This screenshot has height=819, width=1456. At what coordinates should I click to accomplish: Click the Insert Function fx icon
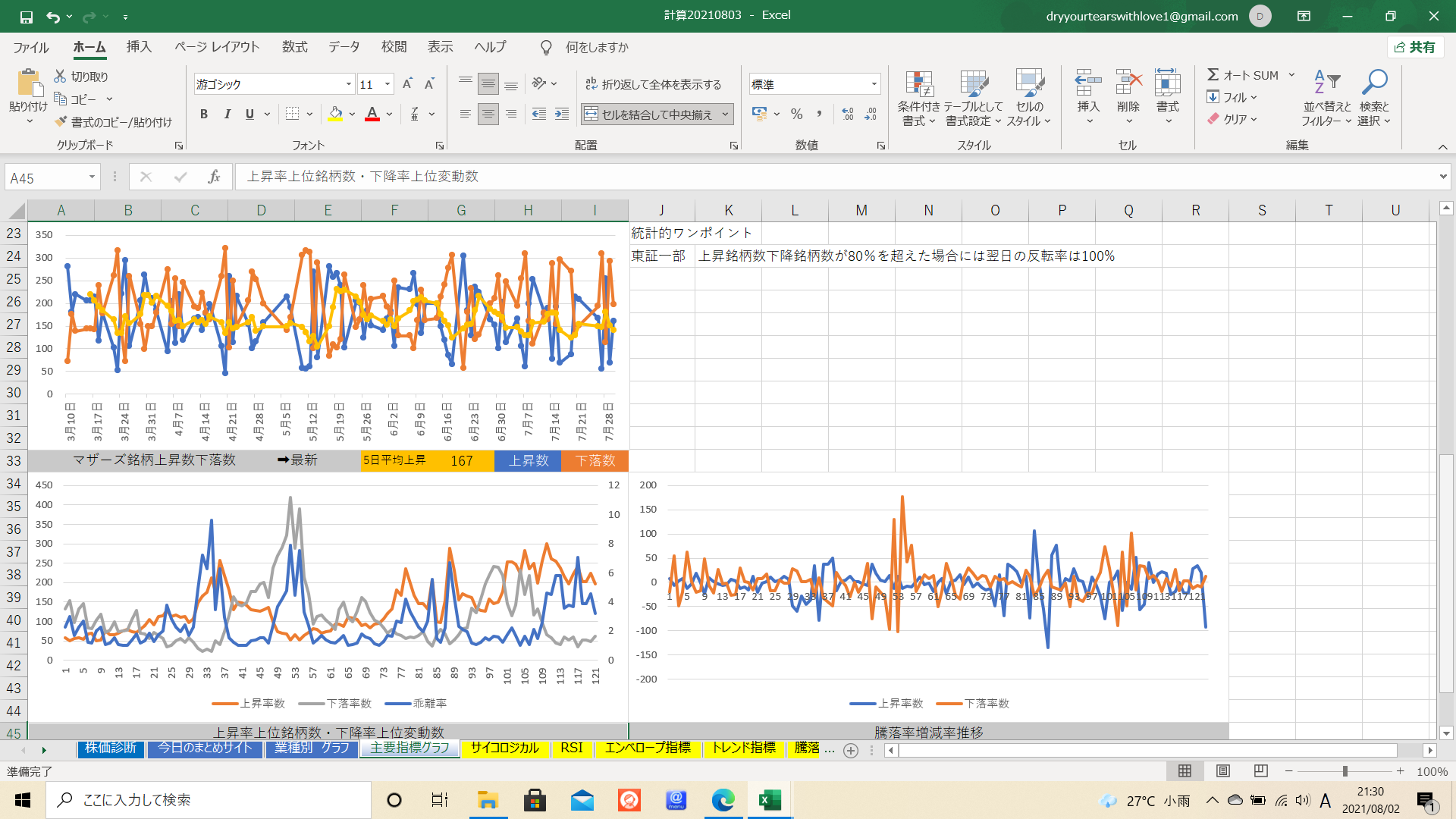pyautogui.click(x=214, y=177)
